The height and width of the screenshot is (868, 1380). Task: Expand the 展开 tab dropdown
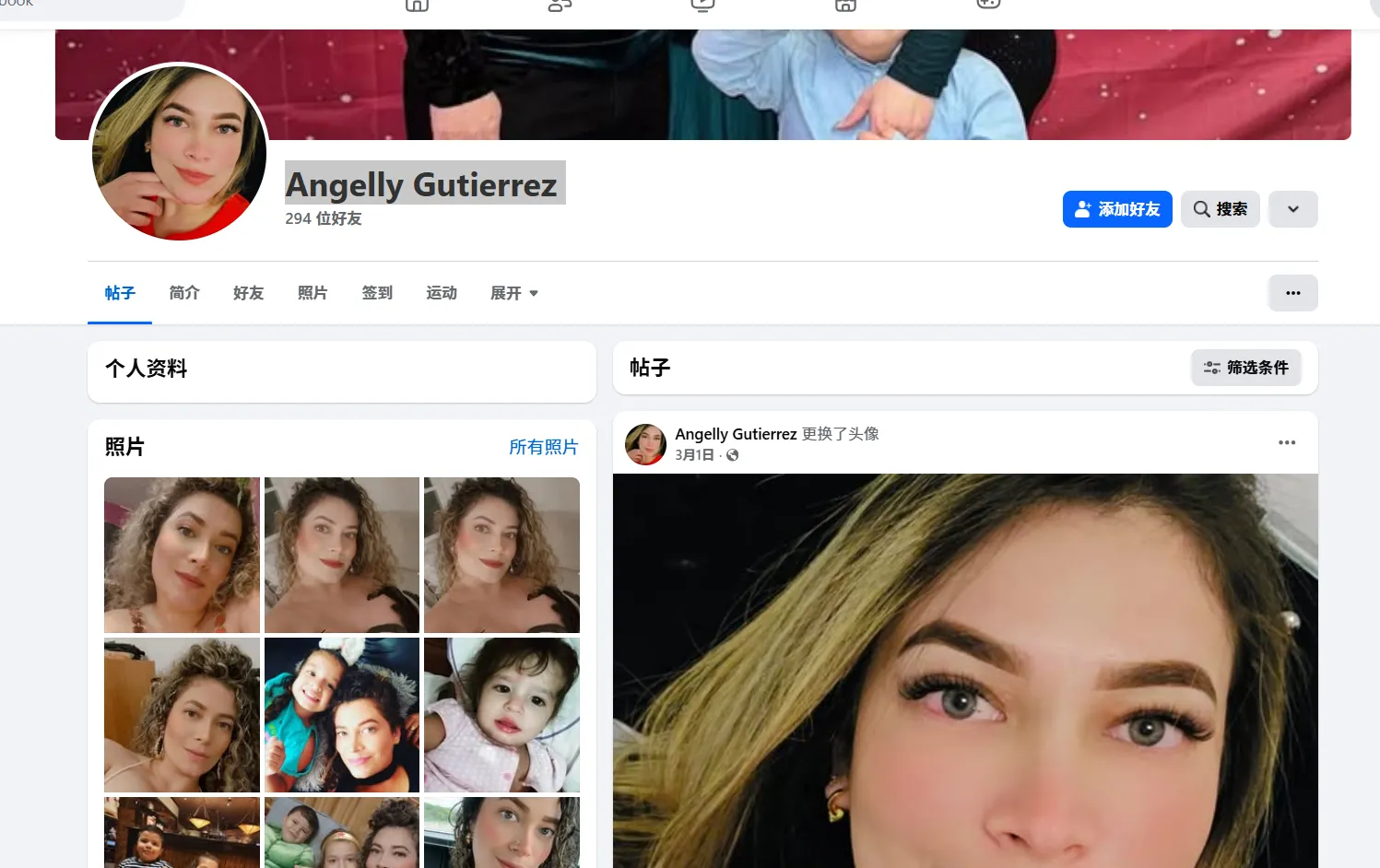[513, 293]
